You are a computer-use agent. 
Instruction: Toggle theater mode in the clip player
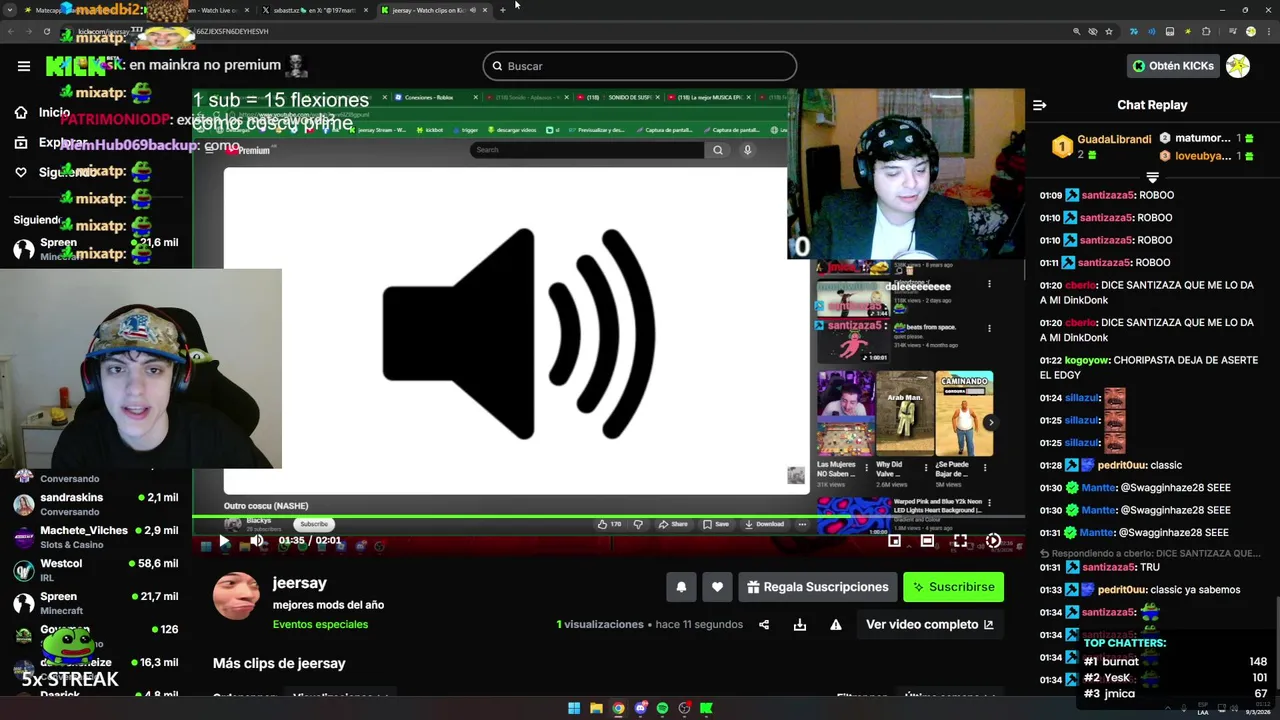[927, 541]
